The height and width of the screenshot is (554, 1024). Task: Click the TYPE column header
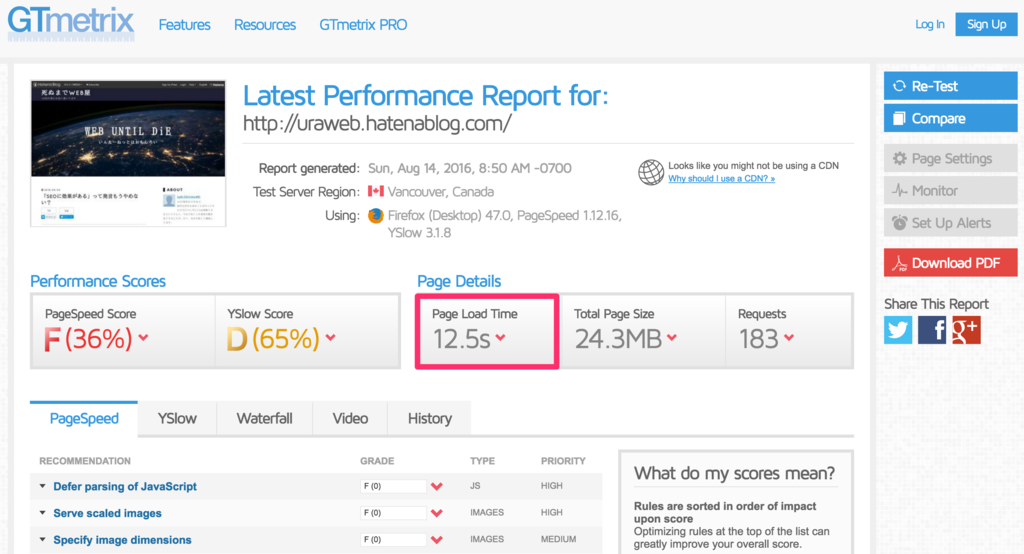(x=482, y=461)
